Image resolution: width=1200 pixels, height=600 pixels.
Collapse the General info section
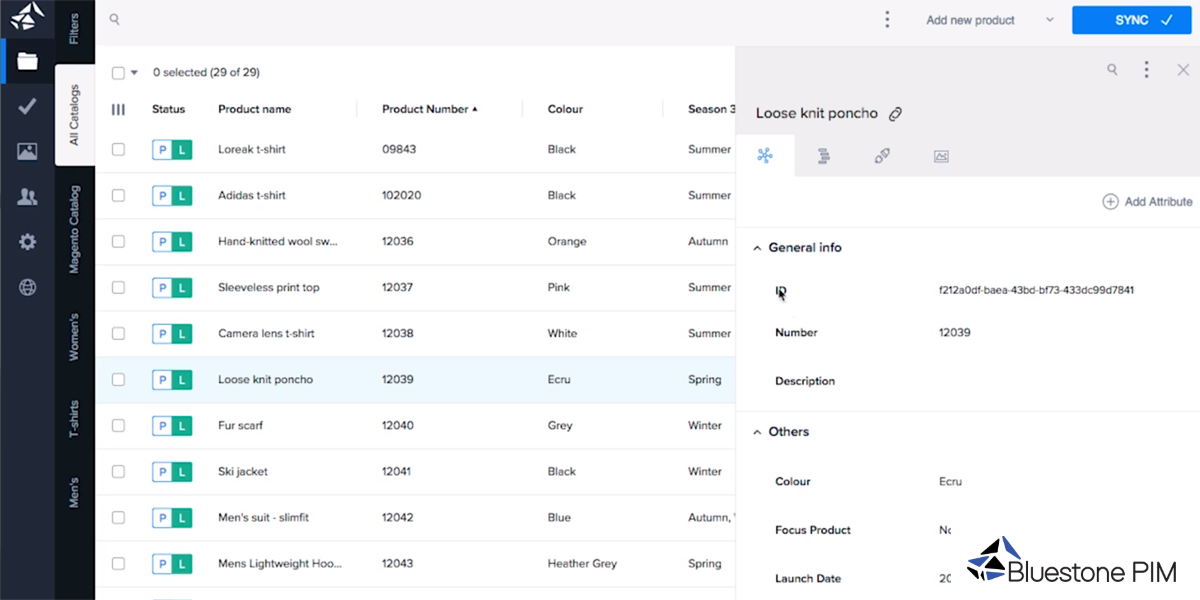(x=757, y=248)
